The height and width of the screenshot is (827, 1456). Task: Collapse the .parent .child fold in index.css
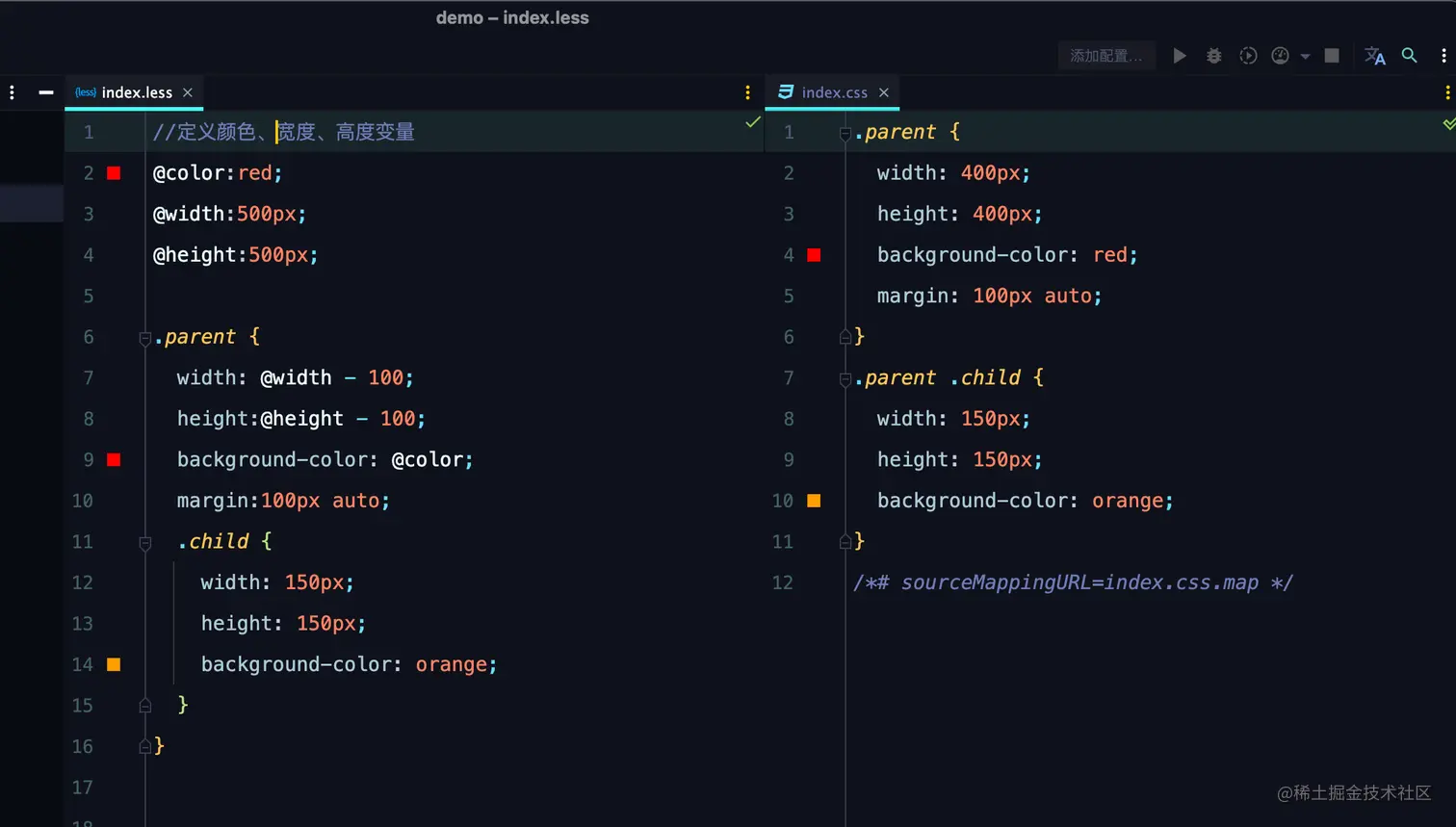(845, 379)
